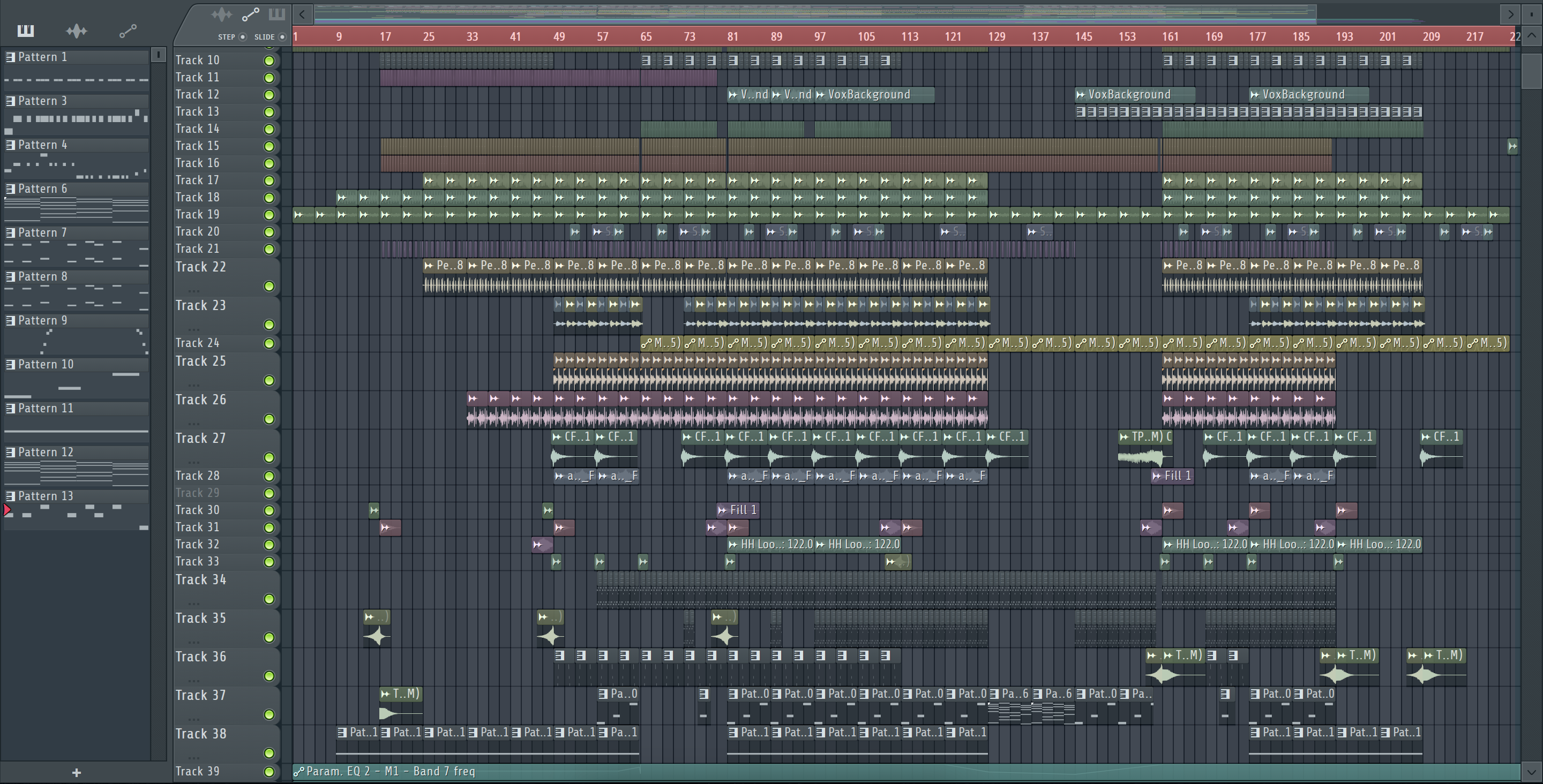The height and width of the screenshot is (784, 1543).
Task: Select the Track 38 header
Action: 227,743
